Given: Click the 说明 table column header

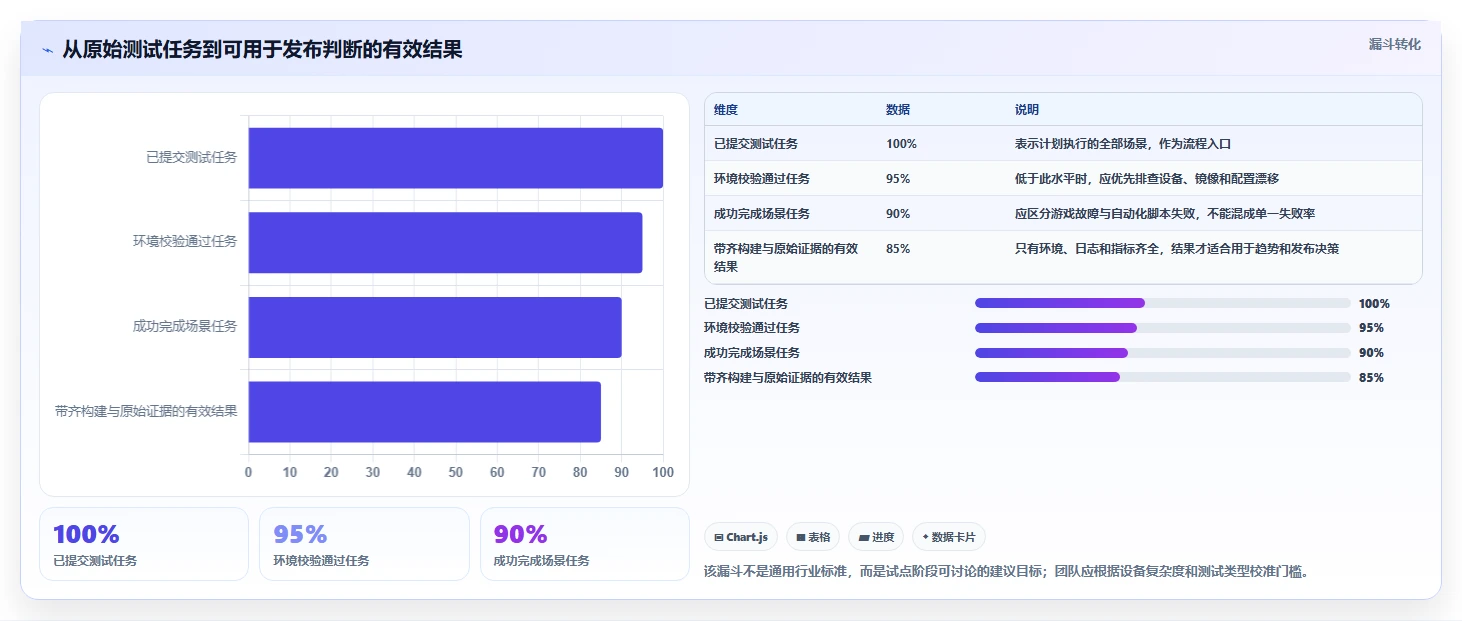Looking at the screenshot, I should click(1027, 110).
